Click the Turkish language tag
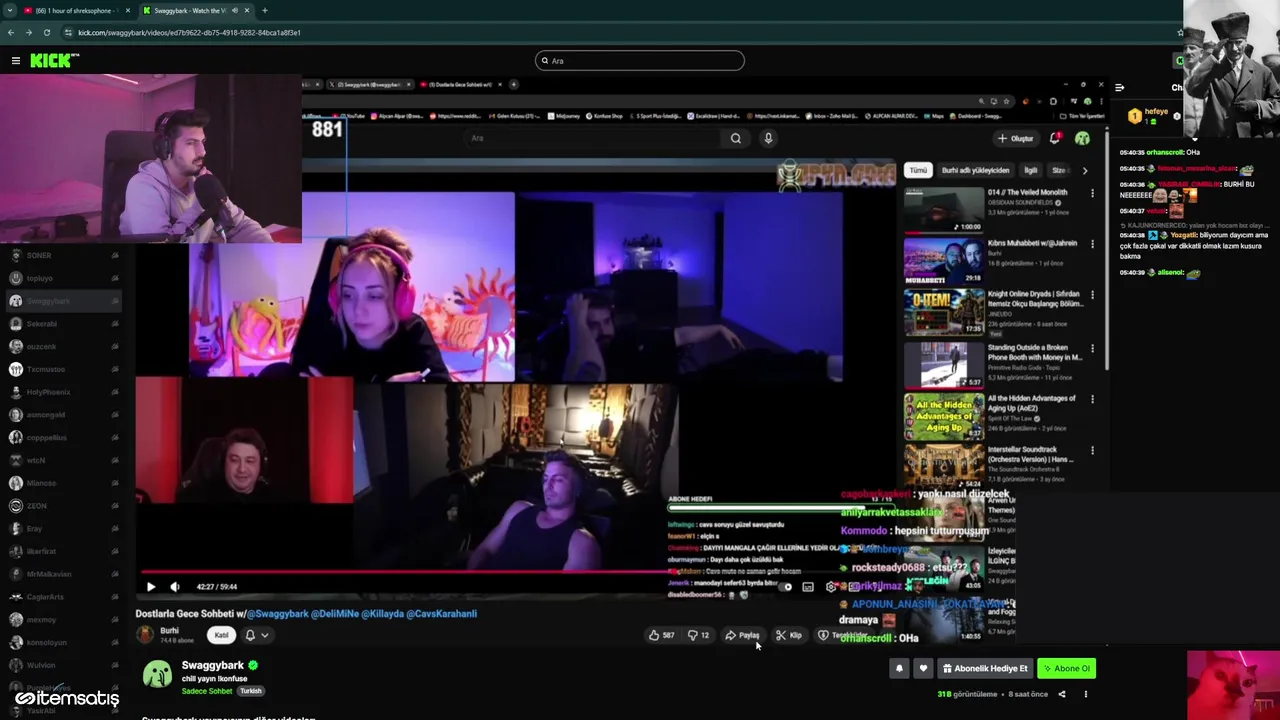The height and width of the screenshot is (720, 1280). pos(251,691)
